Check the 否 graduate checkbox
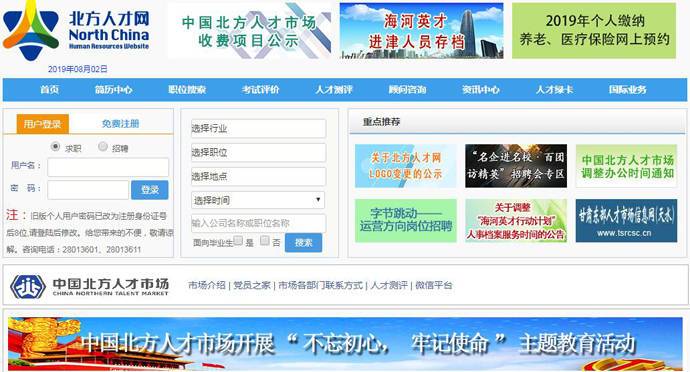The width and height of the screenshot is (690, 372). 265,240
